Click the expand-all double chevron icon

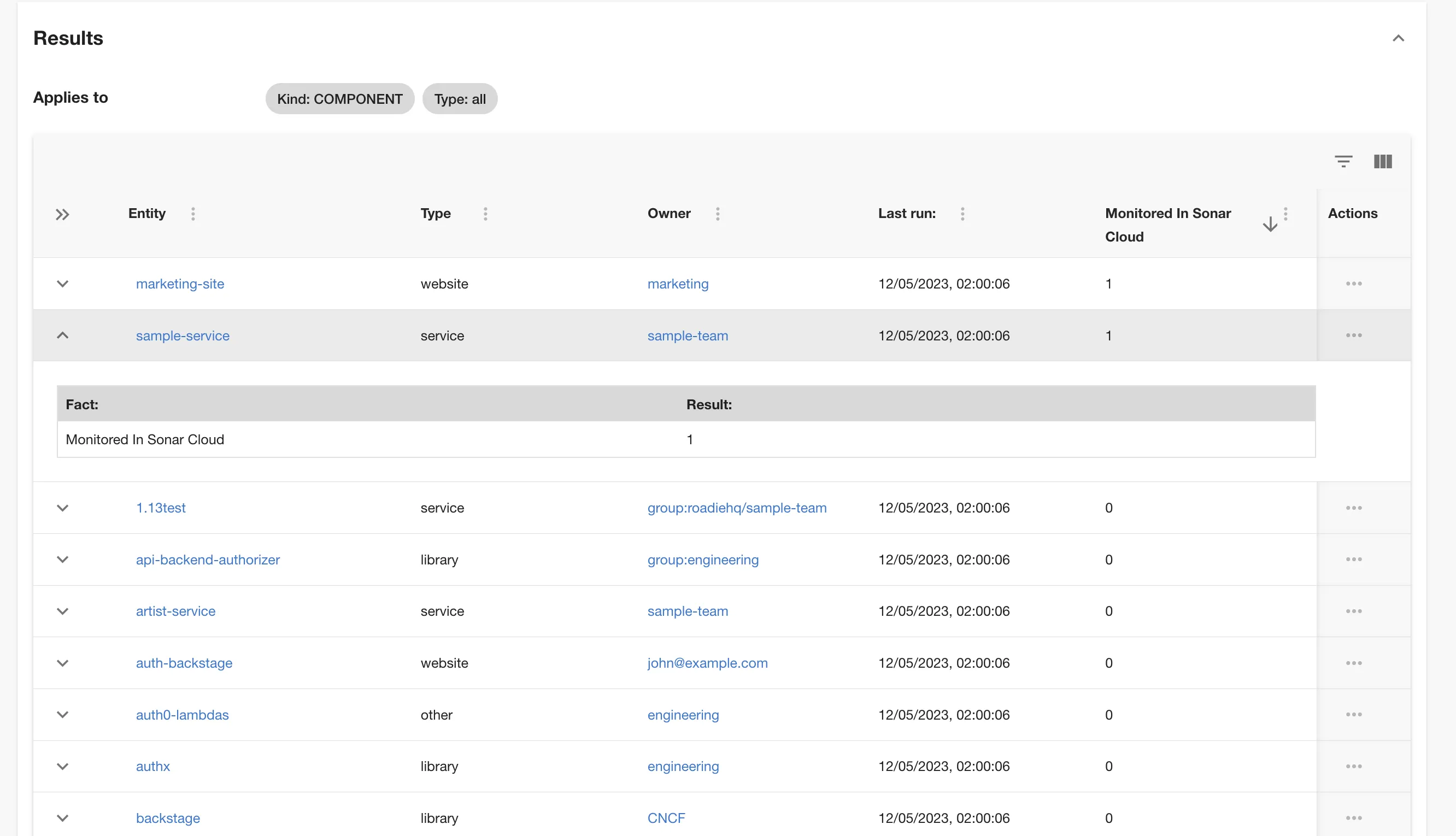point(62,214)
